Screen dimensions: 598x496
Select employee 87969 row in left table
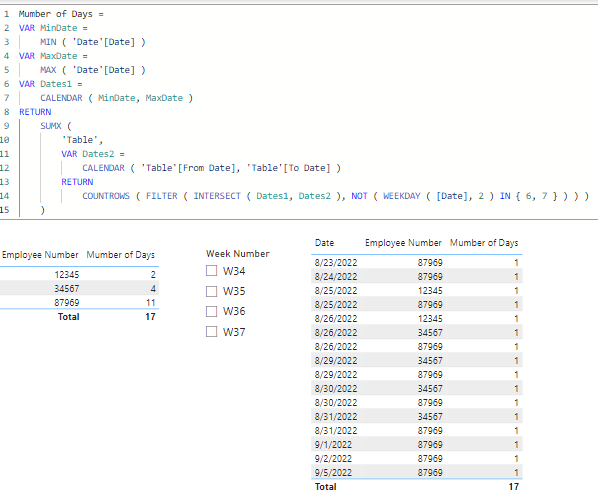[79, 303]
